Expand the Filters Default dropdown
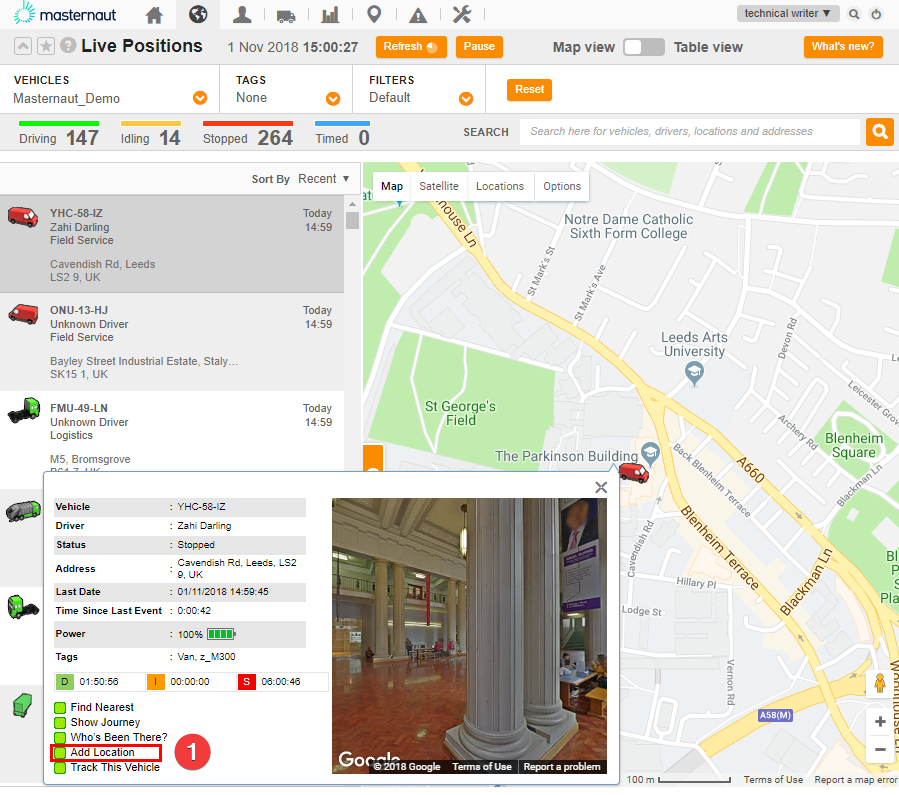 (x=466, y=99)
